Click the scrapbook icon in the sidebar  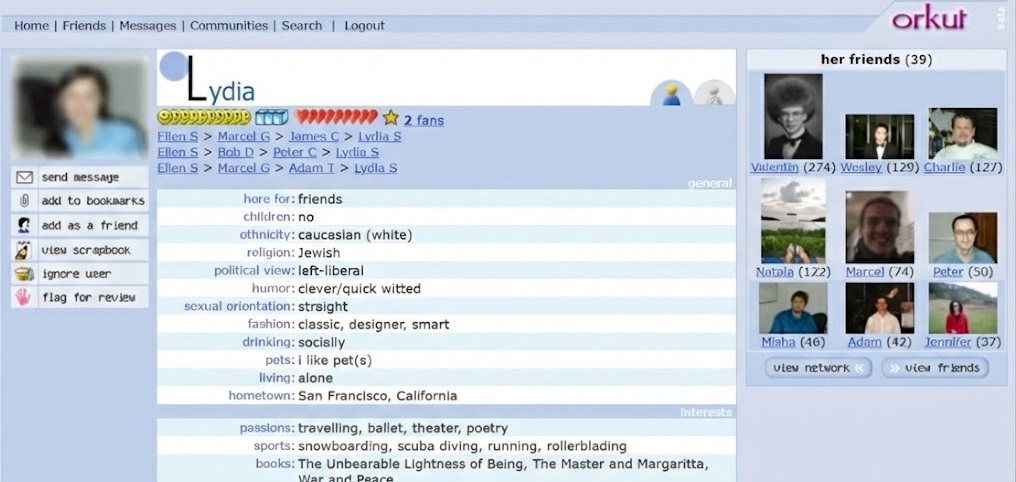[24, 249]
